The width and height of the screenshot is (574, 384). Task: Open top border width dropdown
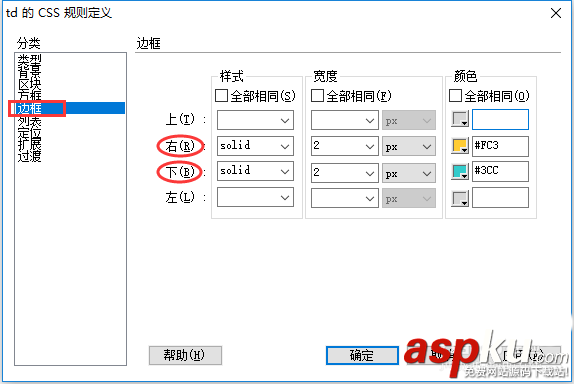pos(344,120)
